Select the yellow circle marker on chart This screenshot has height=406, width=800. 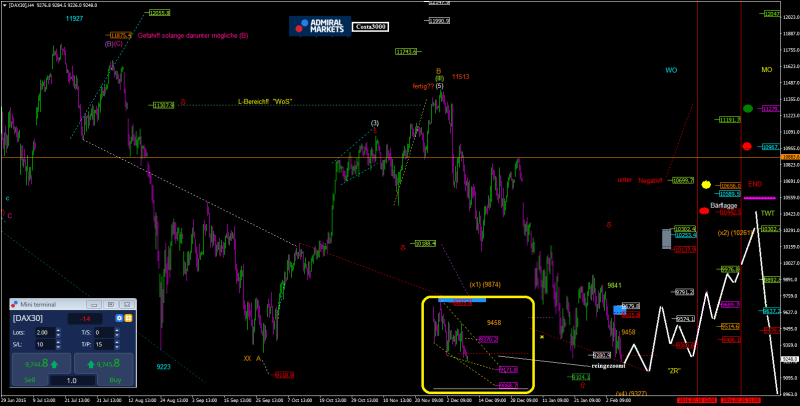(706, 185)
